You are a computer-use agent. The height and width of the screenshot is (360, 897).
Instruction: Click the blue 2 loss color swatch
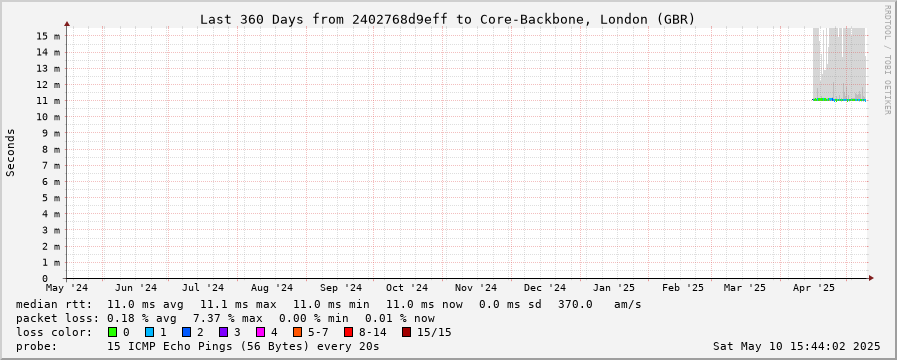pyautogui.click(x=186, y=332)
